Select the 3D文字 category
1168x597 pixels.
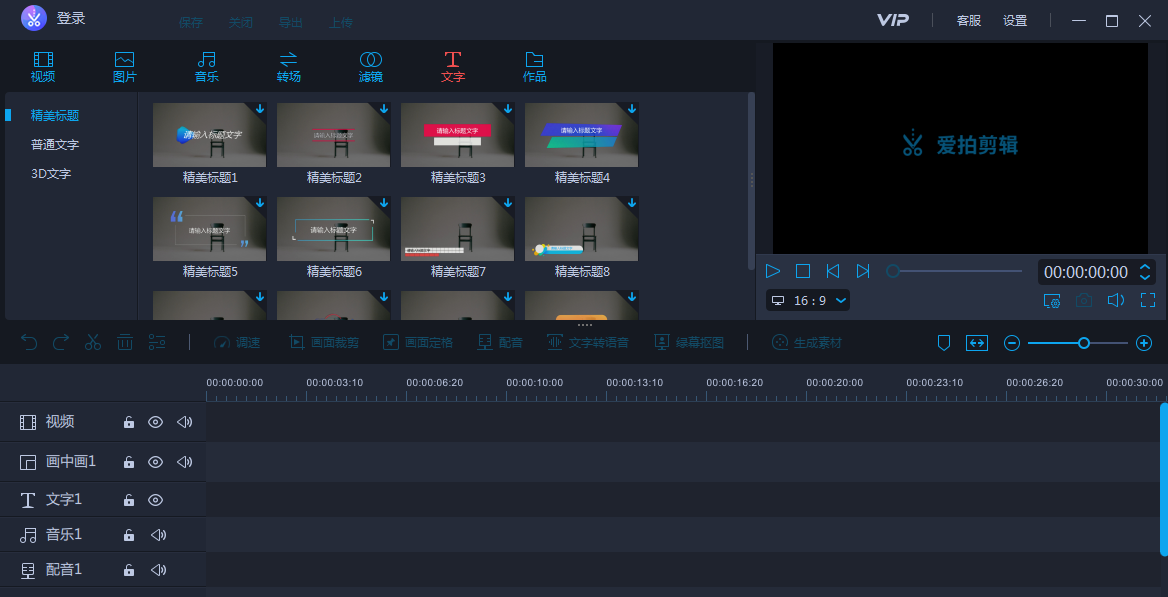(x=51, y=174)
